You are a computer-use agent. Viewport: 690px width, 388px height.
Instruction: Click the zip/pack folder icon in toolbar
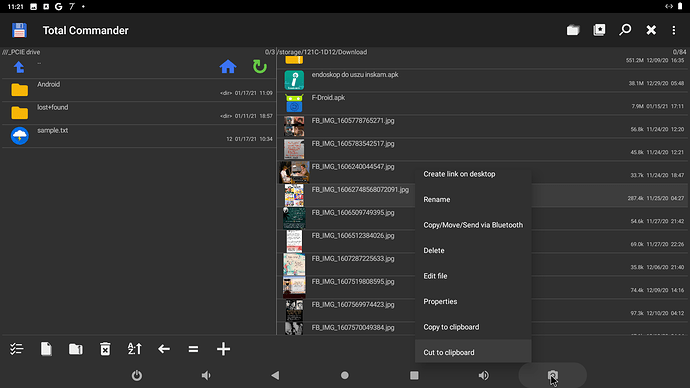point(76,349)
